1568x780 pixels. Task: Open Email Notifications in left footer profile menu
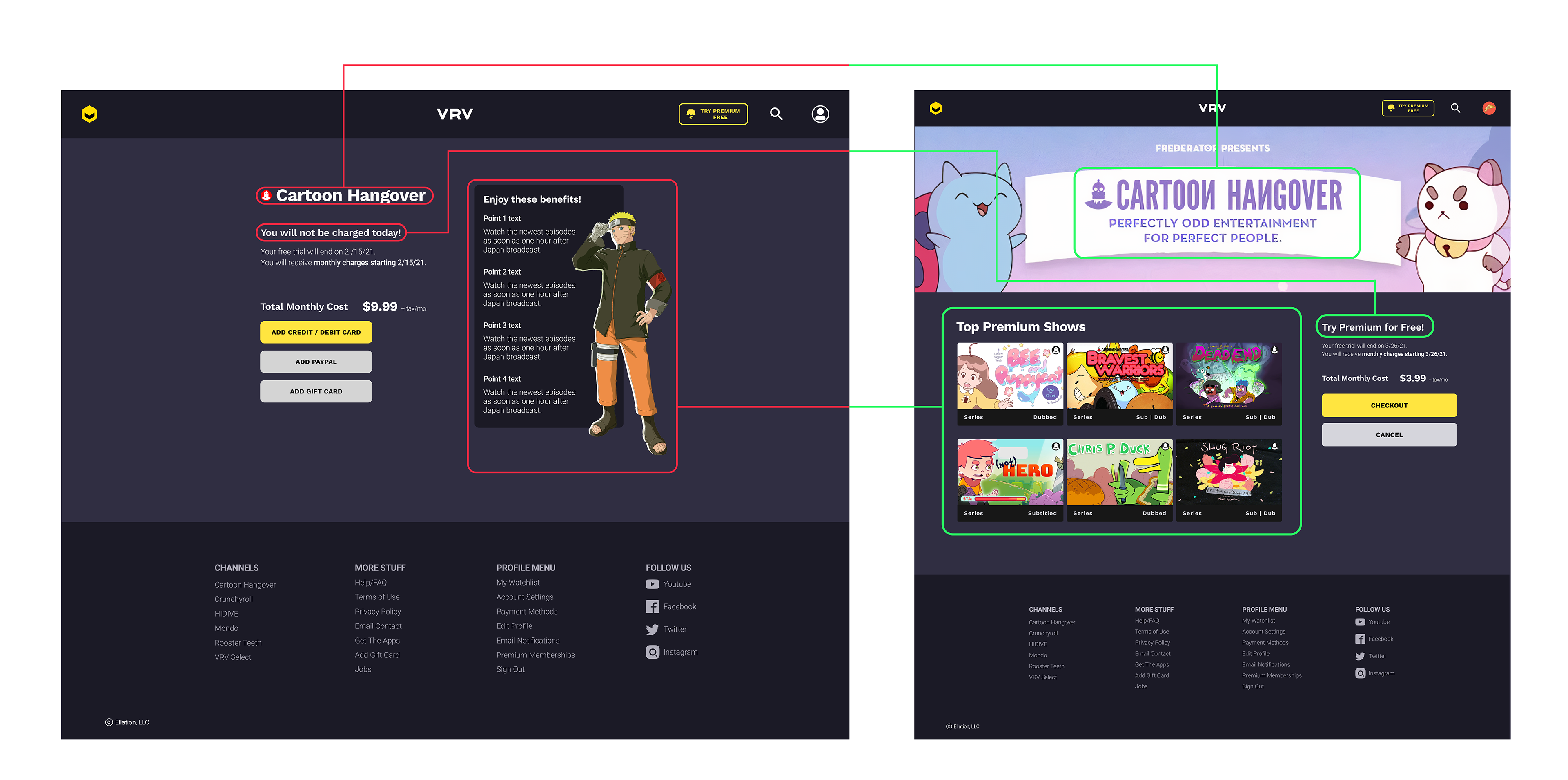click(x=528, y=641)
